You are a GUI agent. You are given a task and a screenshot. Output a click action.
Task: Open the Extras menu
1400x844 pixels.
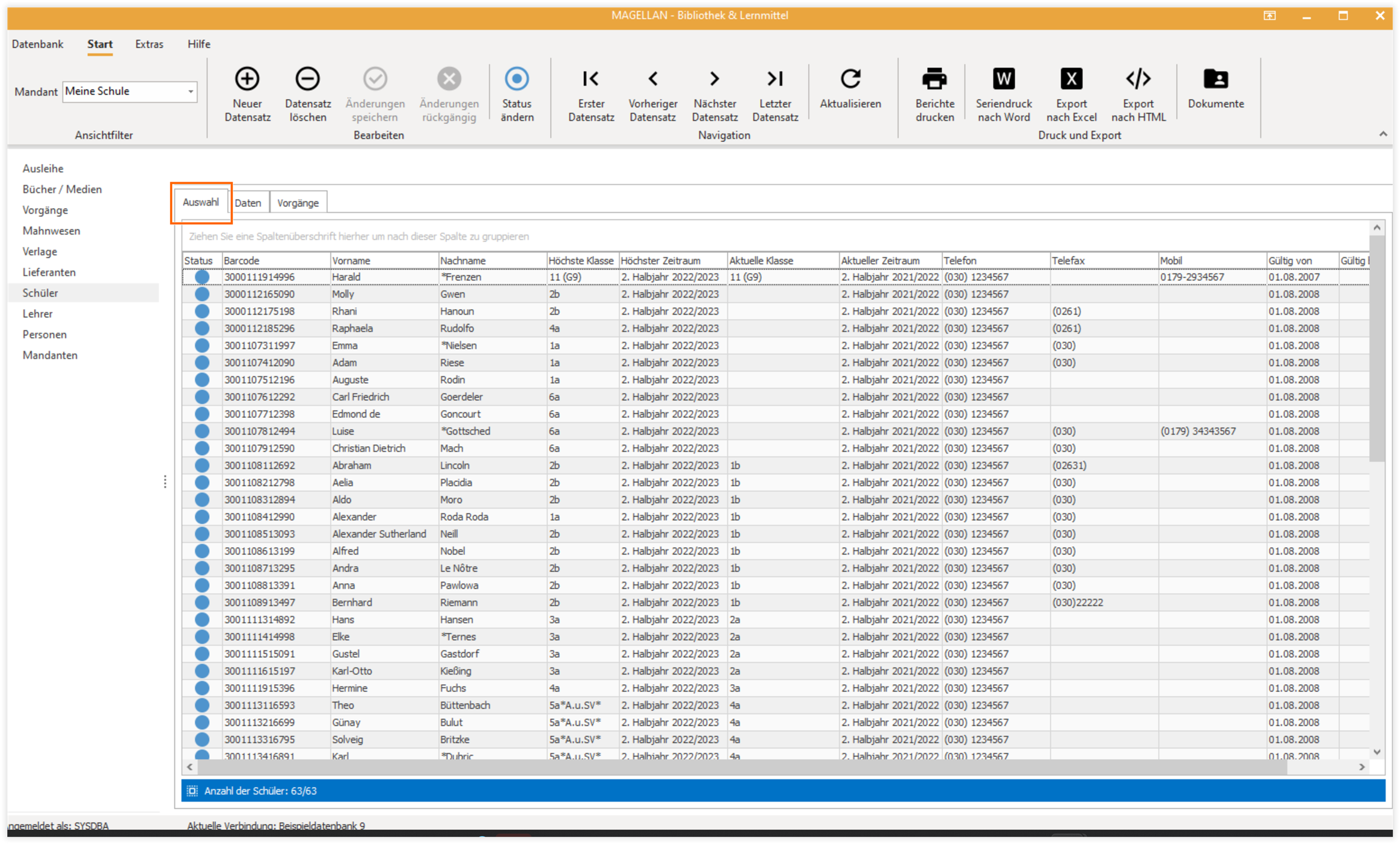149,44
